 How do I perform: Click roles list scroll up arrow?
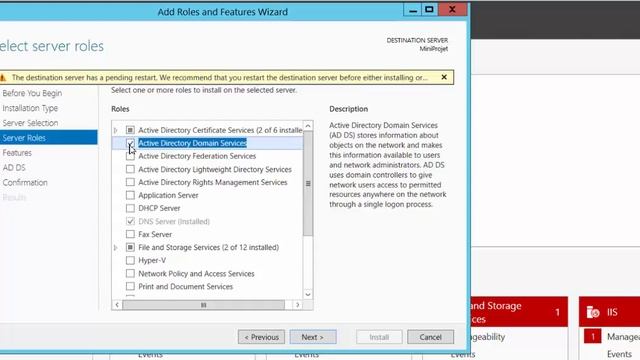coord(308,126)
